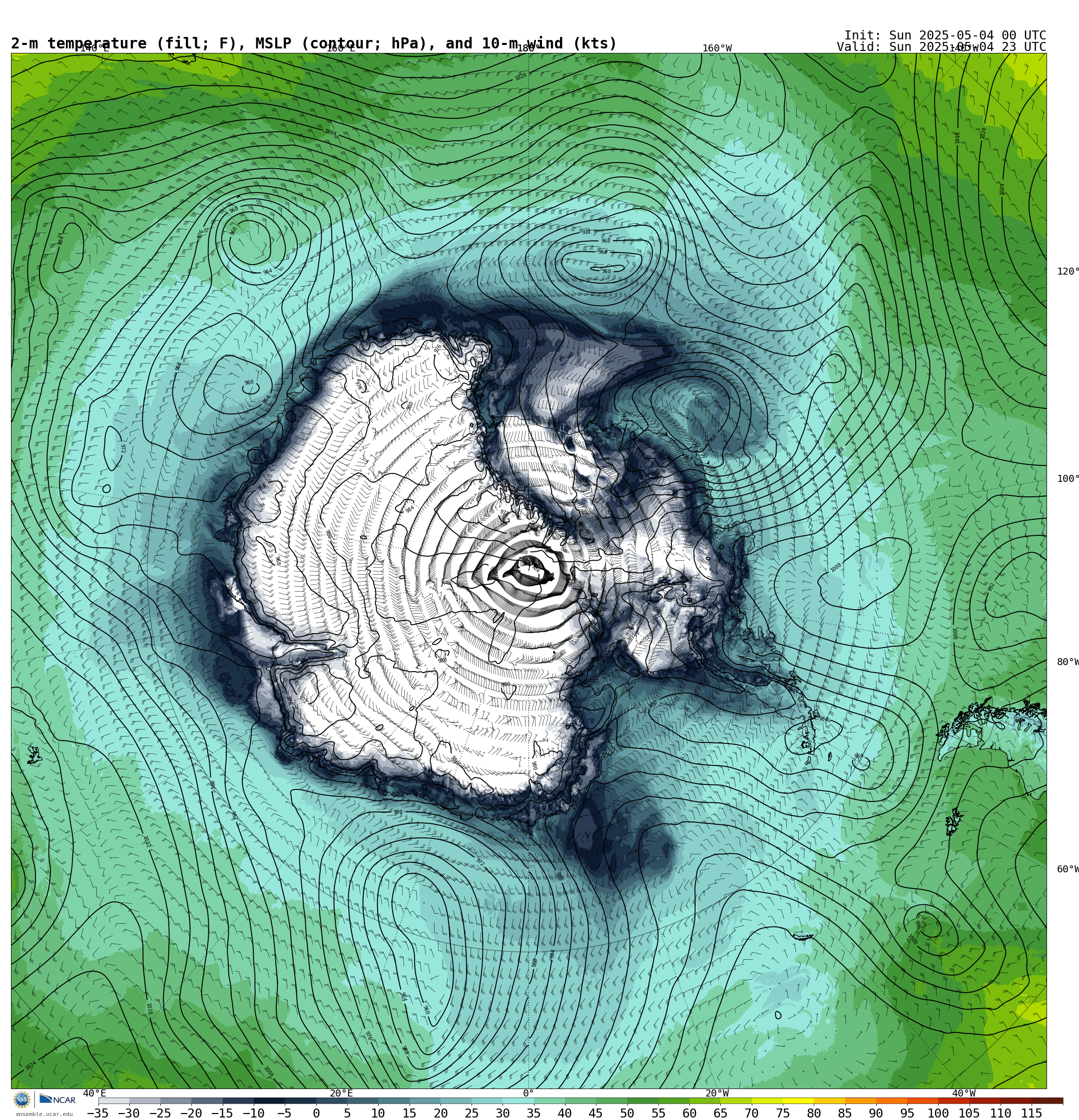
Task: Click the 20°E longitude label at bottom
Action: pyautogui.click(x=341, y=1094)
